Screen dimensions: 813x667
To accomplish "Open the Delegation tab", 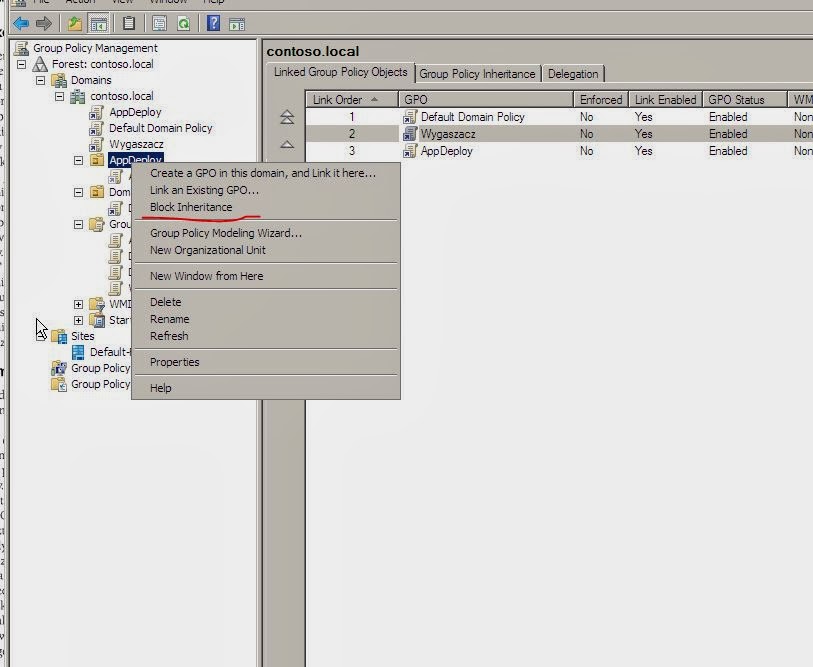I will point(573,74).
